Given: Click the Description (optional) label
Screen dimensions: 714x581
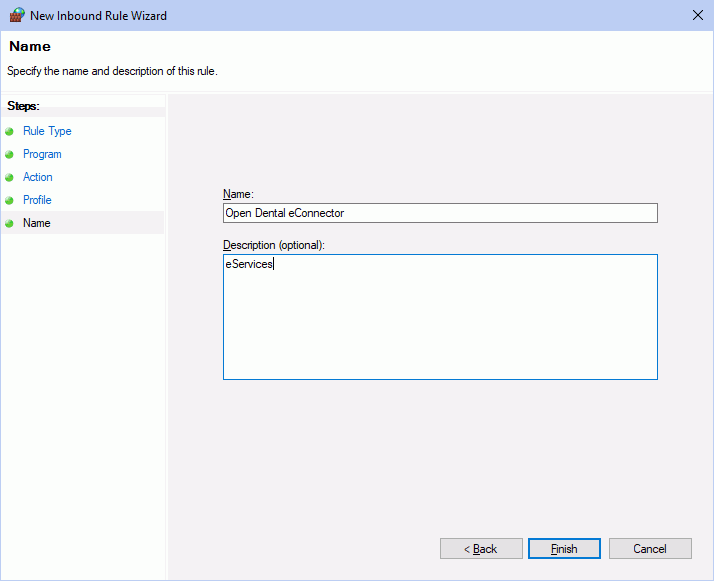Looking at the screenshot, I should [274, 245].
